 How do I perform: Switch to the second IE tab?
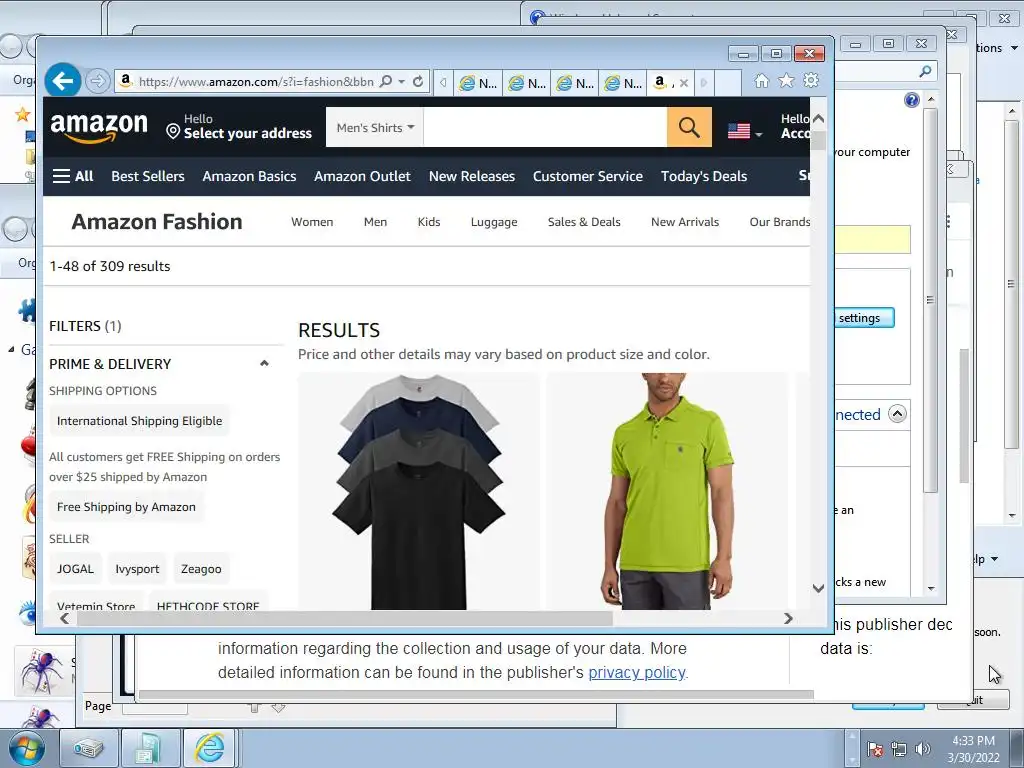[526, 83]
